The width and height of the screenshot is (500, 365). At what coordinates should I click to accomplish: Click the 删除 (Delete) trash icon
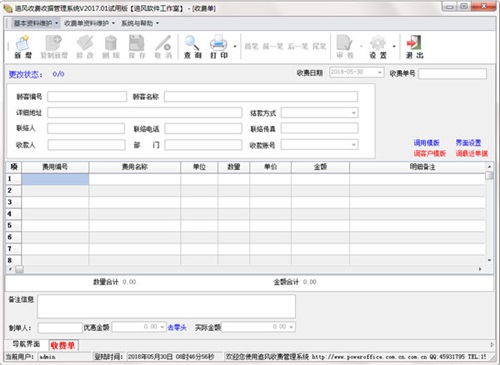point(111,47)
